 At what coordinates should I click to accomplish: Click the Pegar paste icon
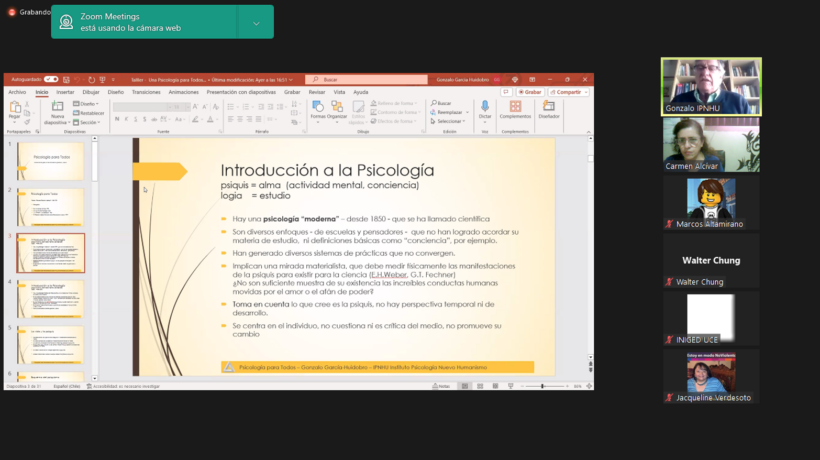[x=14, y=107]
